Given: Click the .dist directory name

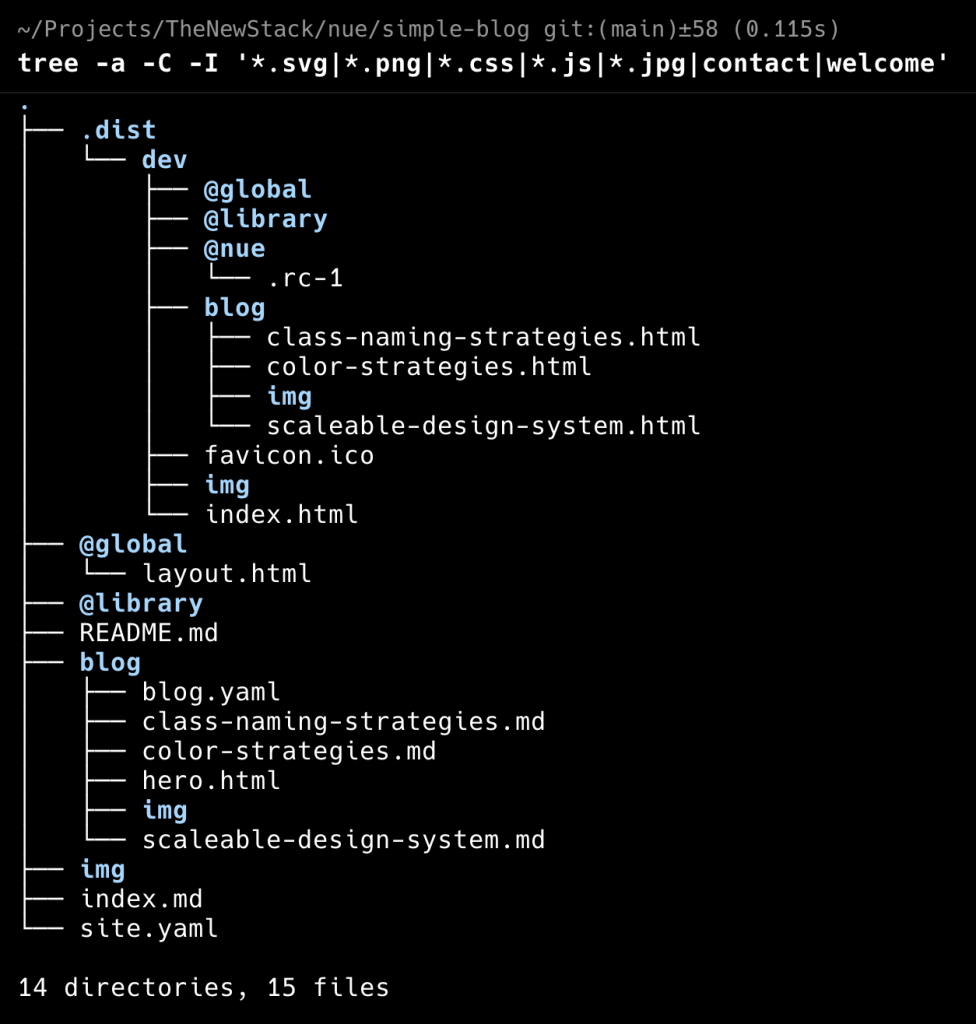Looking at the screenshot, I should [118, 130].
